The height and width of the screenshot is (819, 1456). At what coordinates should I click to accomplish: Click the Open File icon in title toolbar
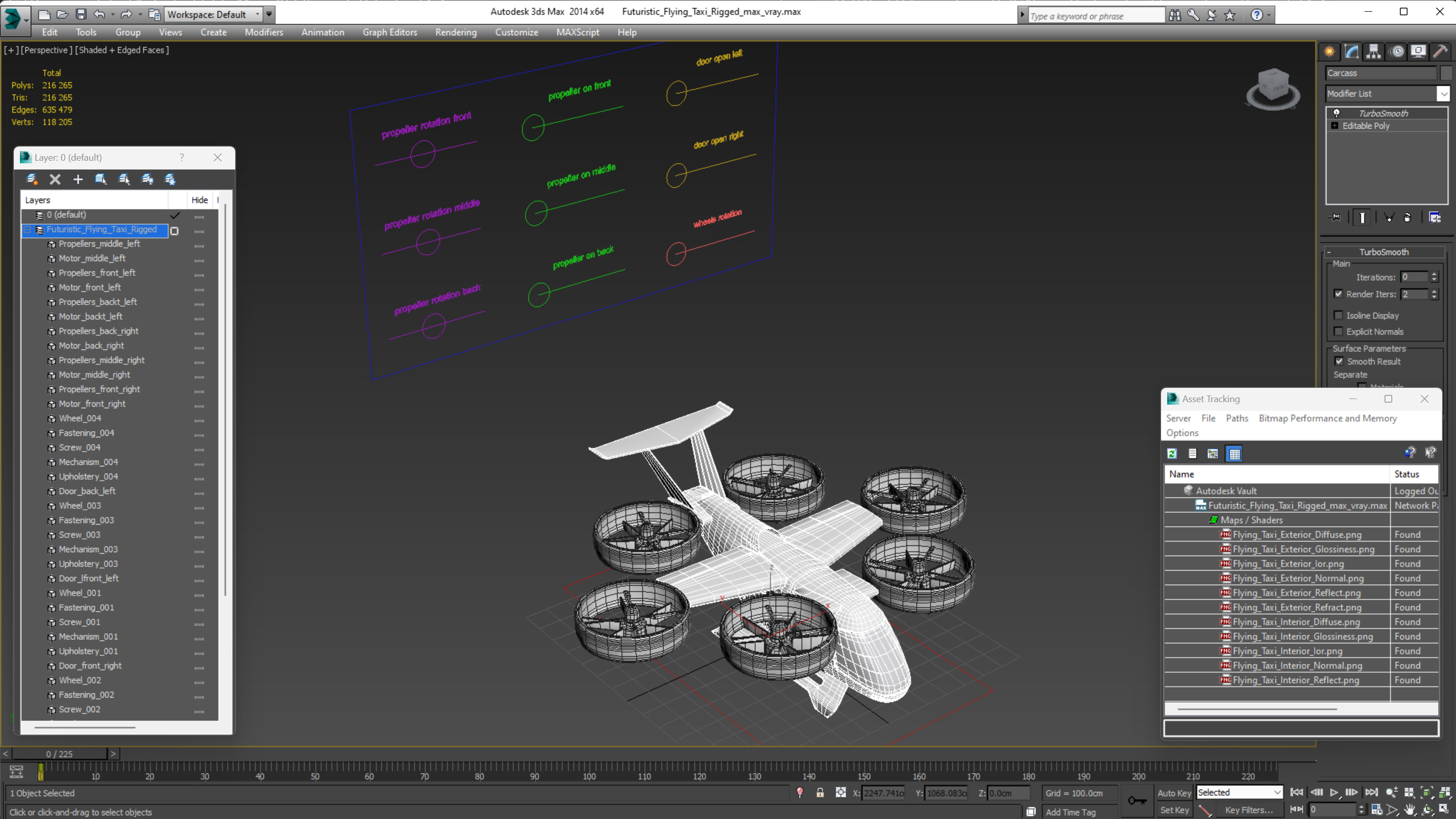pos(62,14)
